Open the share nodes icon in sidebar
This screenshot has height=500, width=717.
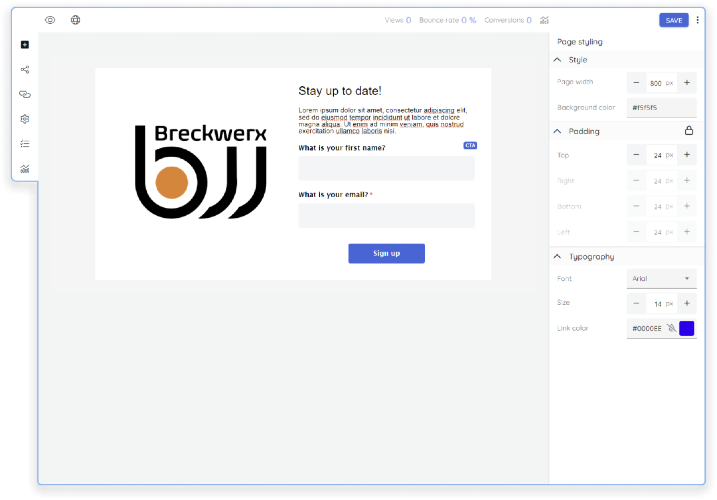(x=25, y=70)
